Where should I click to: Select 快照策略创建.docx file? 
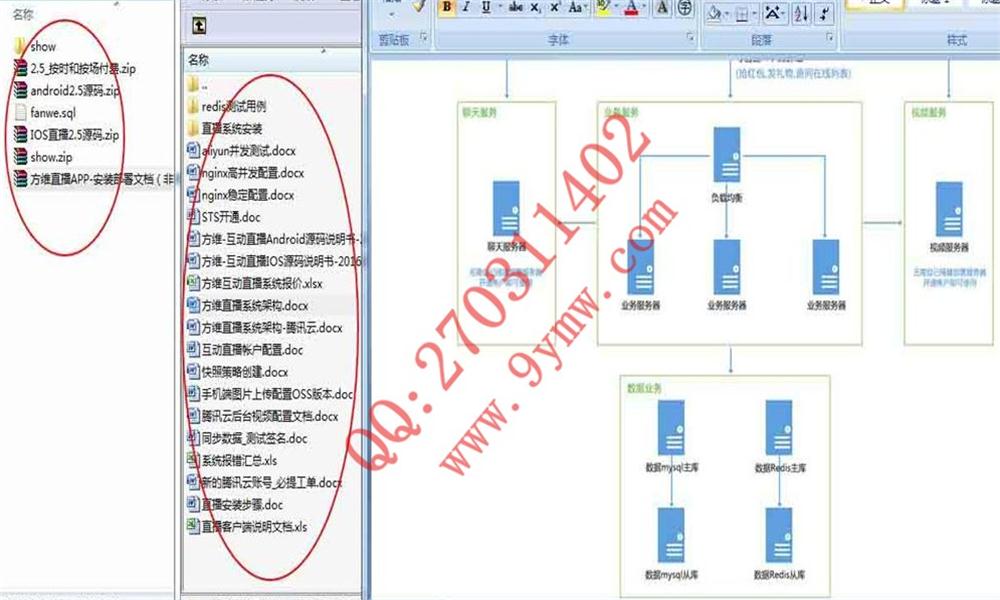(237, 372)
